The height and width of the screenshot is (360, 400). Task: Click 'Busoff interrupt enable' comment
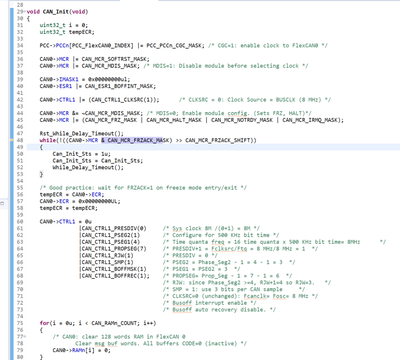(211, 303)
